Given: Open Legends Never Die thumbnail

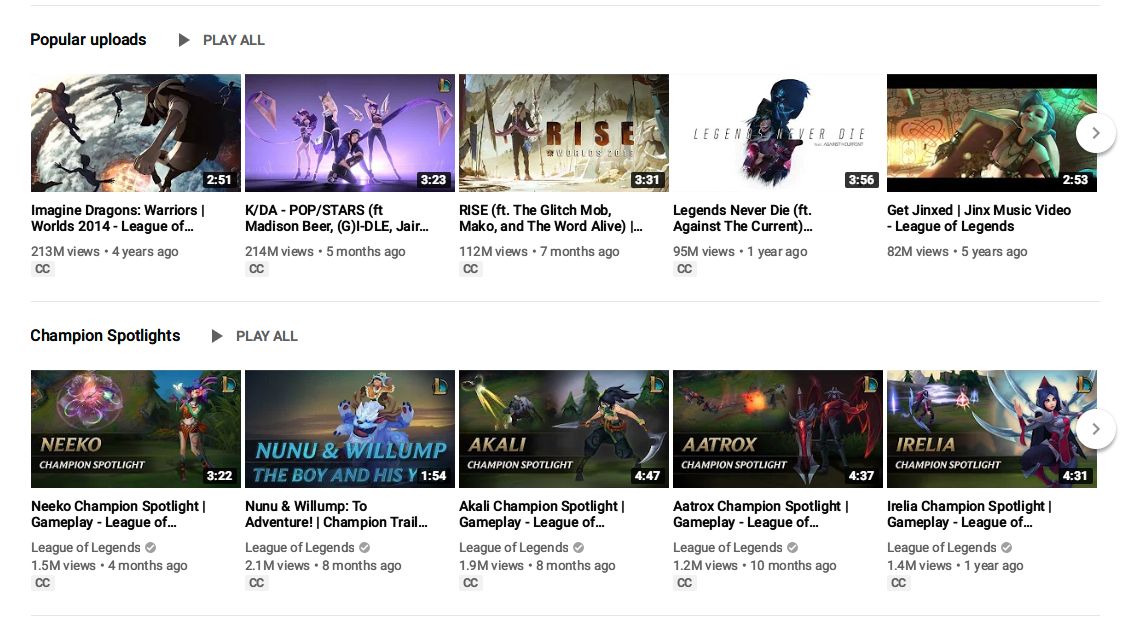Looking at the screenshot, I should 778,133.
